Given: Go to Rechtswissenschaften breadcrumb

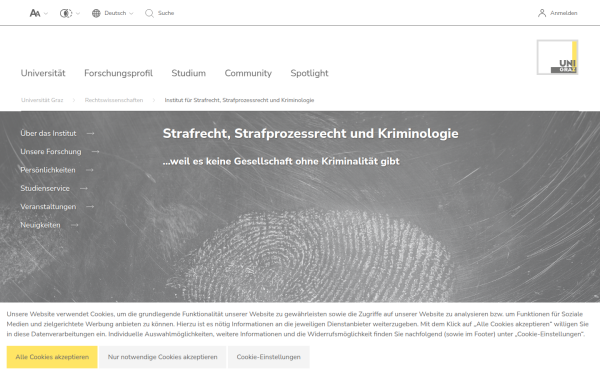Looking at the screenshot, I should pos(114,100).
